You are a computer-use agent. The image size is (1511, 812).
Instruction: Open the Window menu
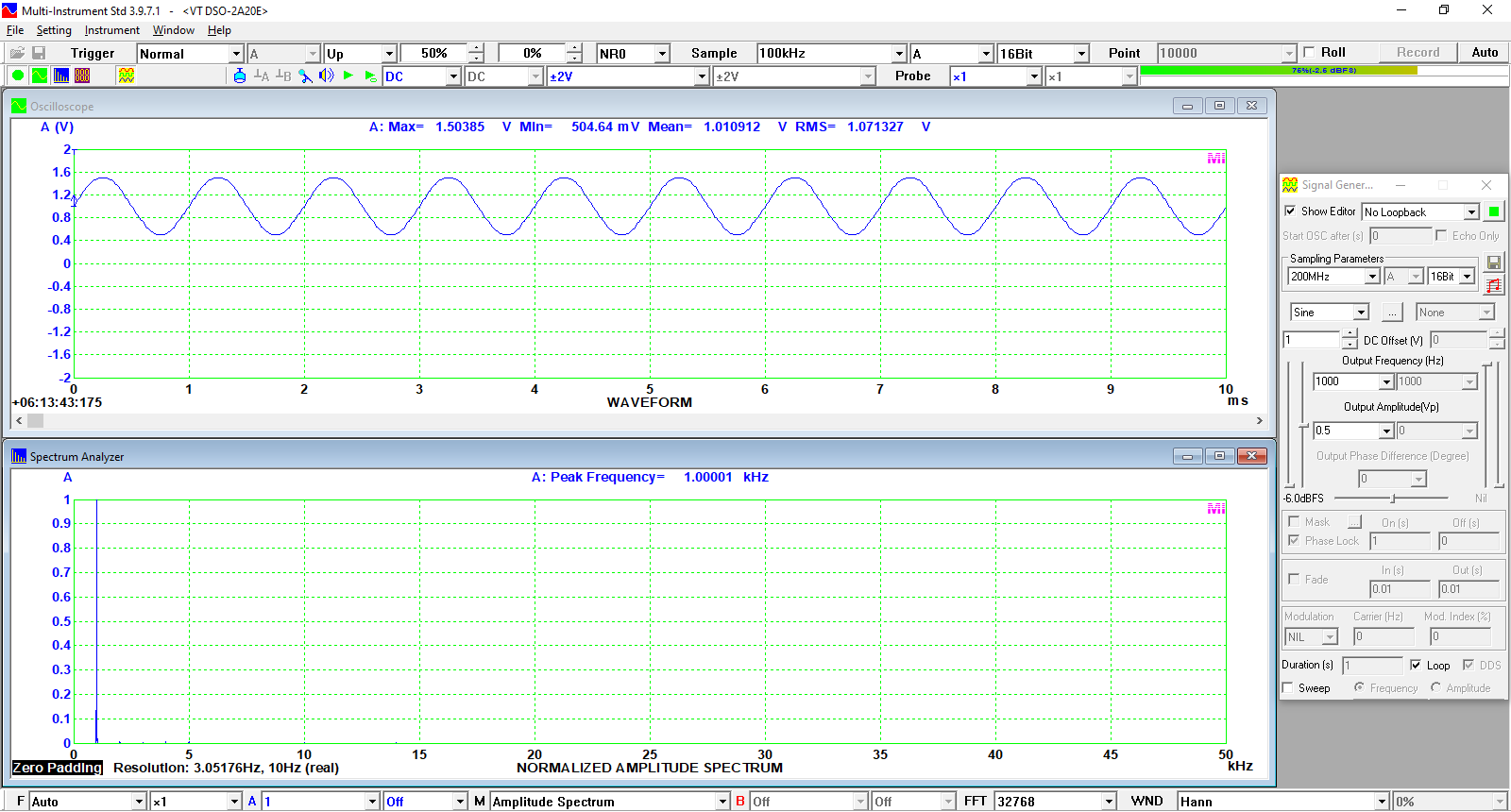(x=174, y=30)
